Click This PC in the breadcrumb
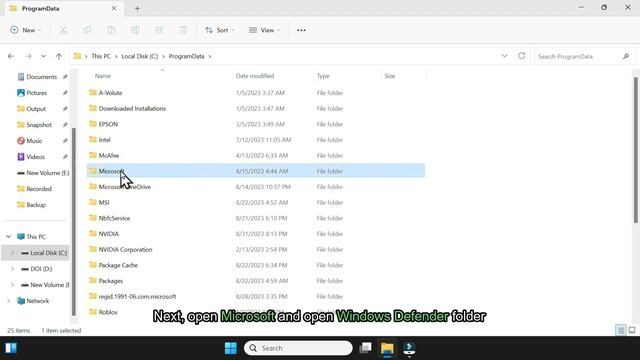 [x=101, y=56]
